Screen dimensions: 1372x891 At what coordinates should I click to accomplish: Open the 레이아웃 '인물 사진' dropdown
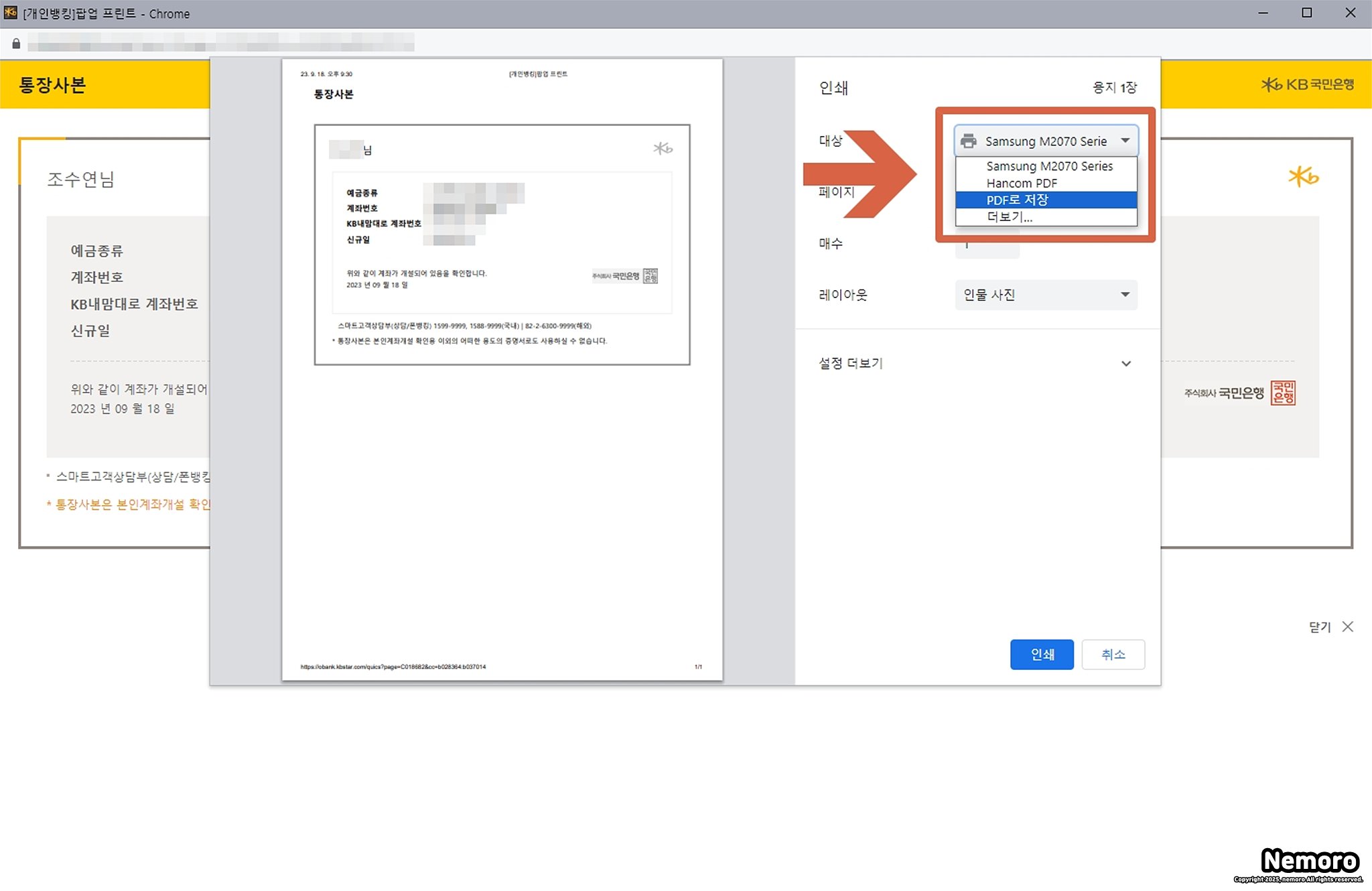1046,295
